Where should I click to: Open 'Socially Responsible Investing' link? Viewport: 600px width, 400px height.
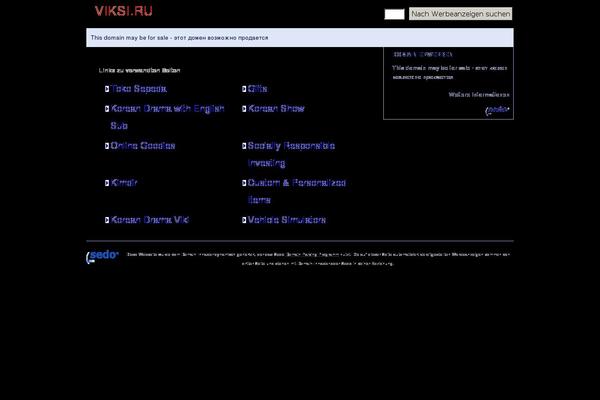(291, 154)
